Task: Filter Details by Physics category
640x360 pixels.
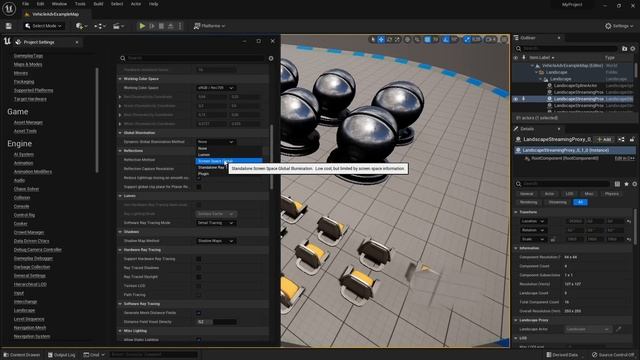Action: coord(611,194)
